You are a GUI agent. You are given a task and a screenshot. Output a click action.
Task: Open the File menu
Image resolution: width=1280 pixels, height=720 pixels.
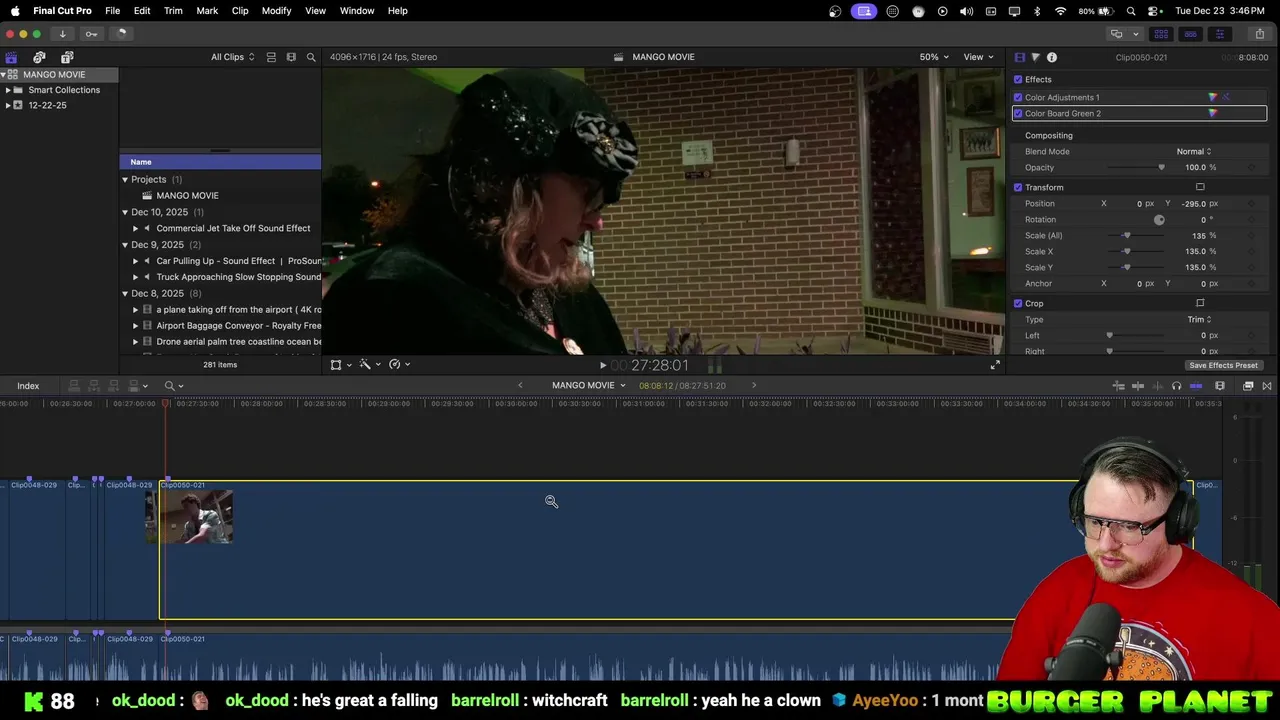113,11
